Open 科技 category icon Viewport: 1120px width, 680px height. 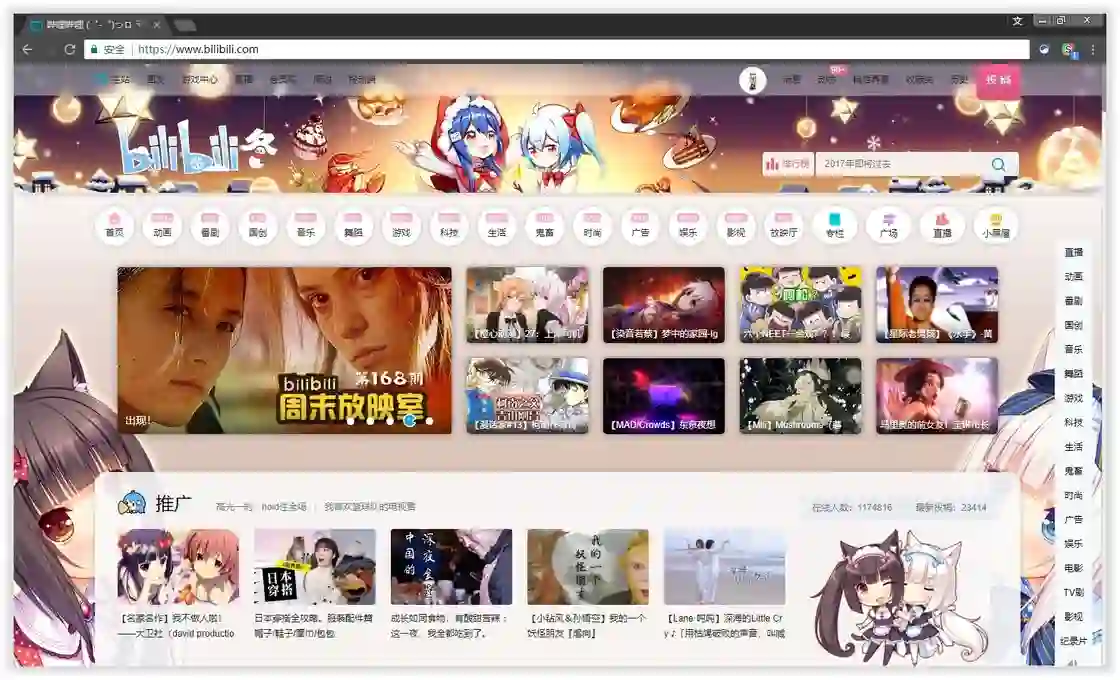point(449,226)
